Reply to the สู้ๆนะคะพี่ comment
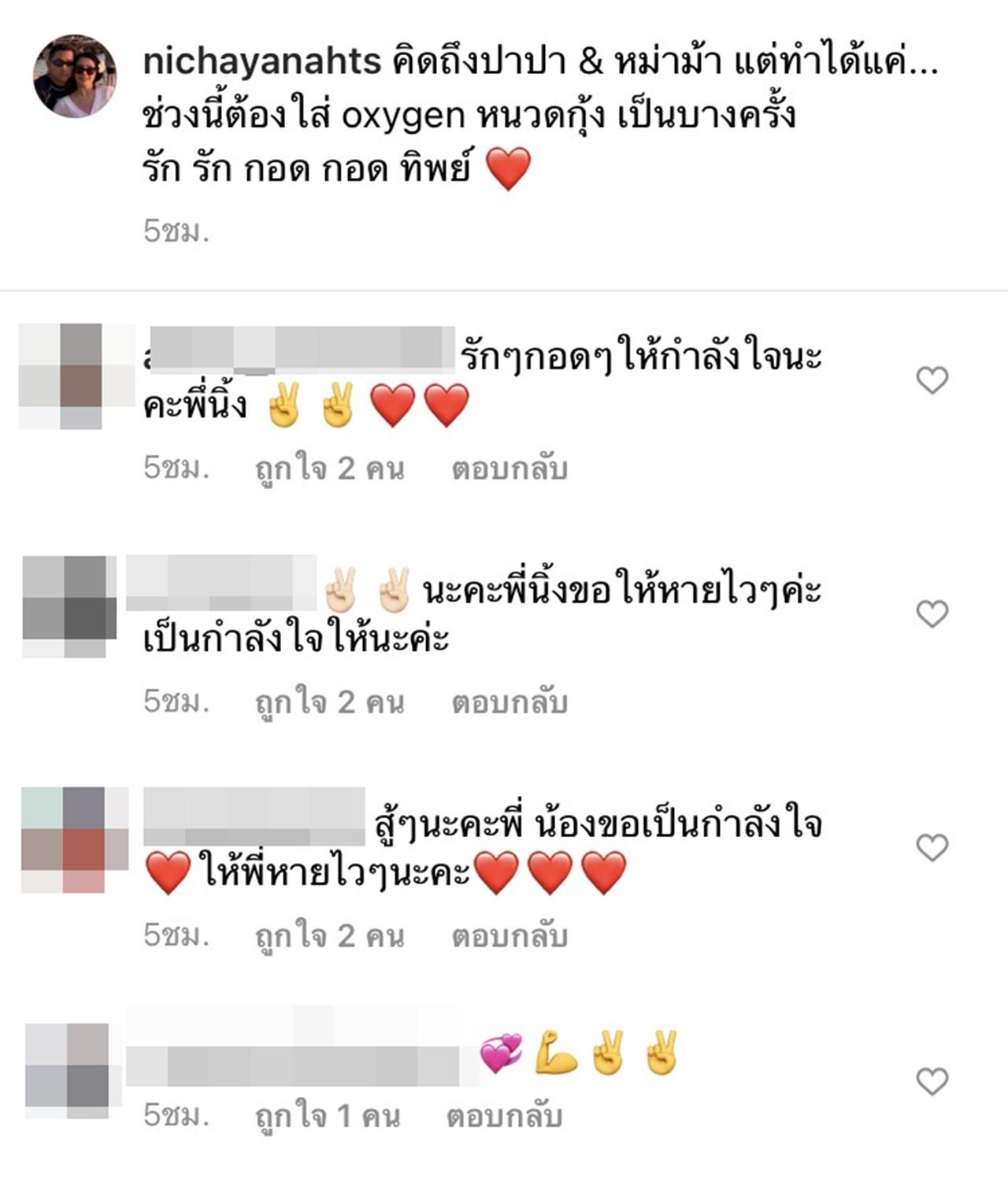 [x=510, y=935]
